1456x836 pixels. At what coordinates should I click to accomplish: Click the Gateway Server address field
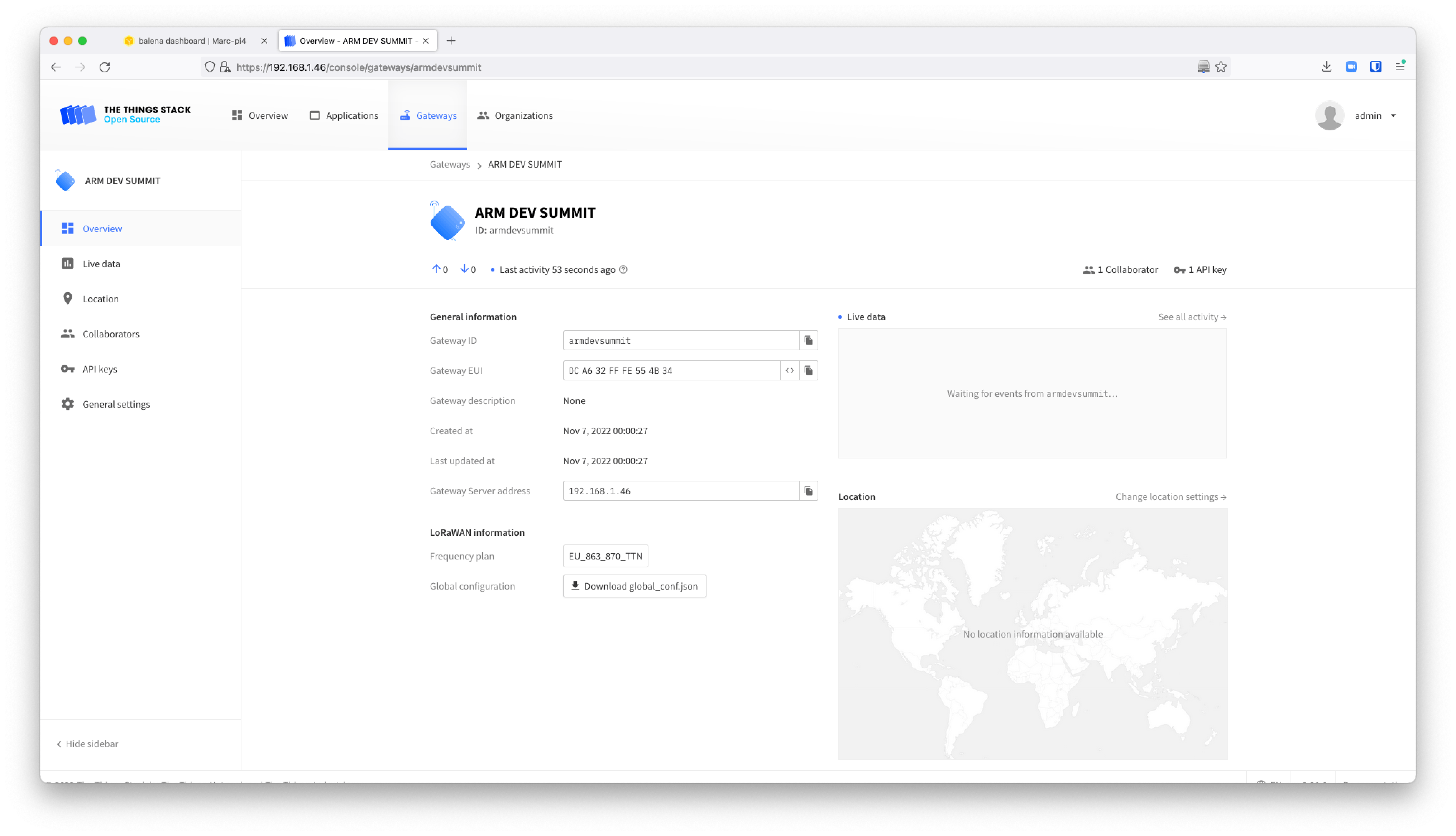(681, 491)
